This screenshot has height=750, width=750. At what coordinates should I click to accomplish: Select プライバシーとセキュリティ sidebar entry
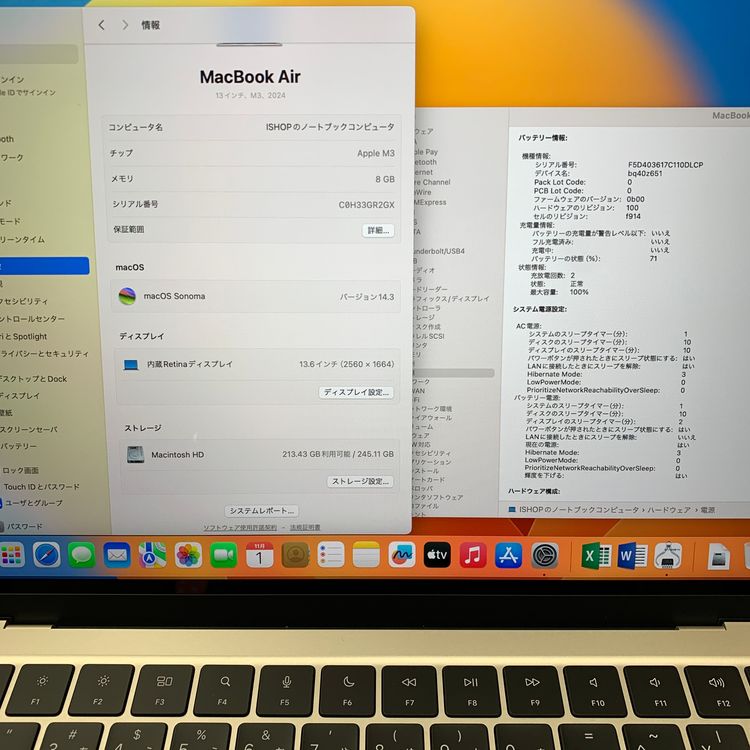pos(44,354)
